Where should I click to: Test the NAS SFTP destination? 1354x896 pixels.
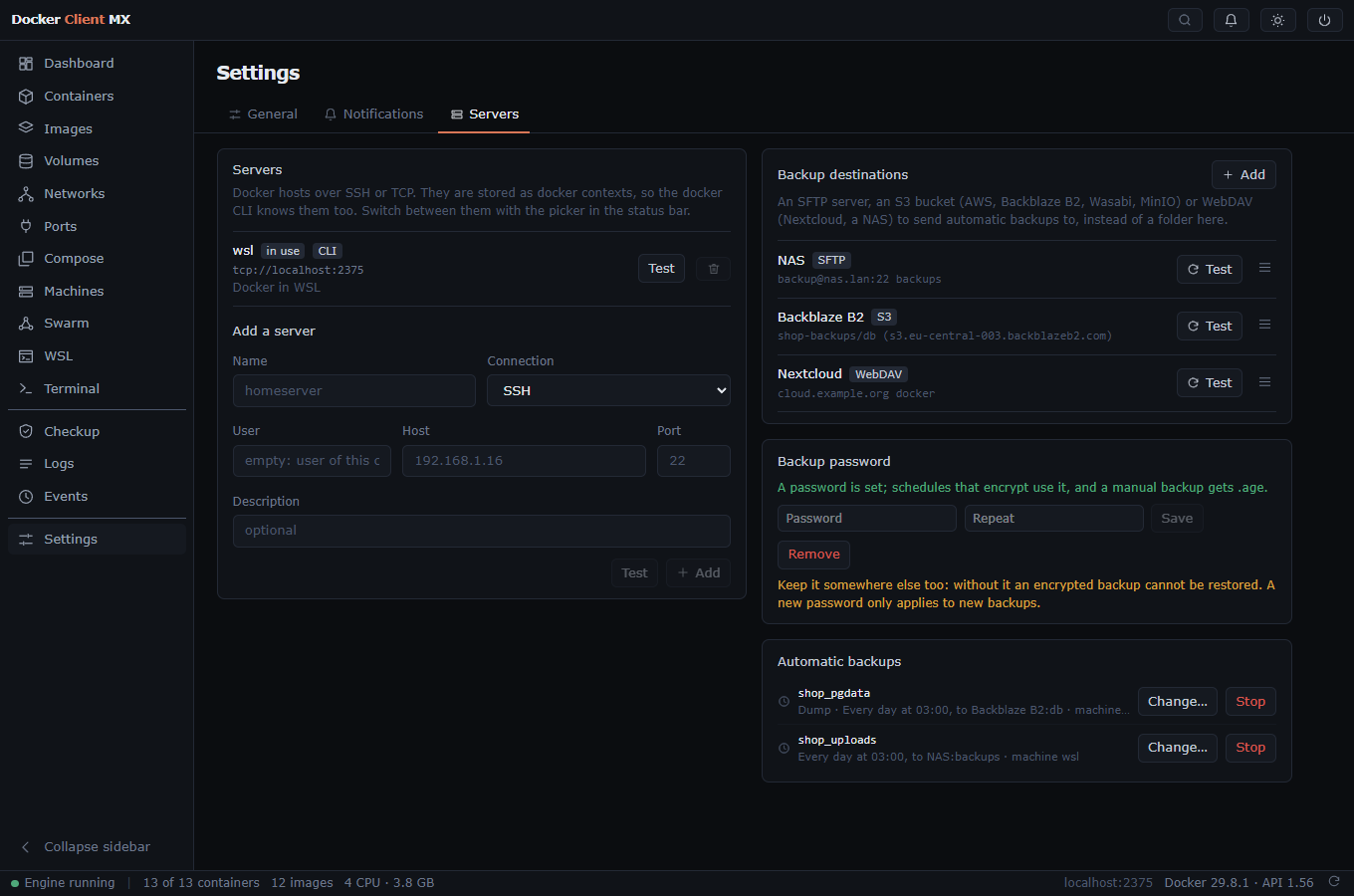click(x=1209, y=270)
